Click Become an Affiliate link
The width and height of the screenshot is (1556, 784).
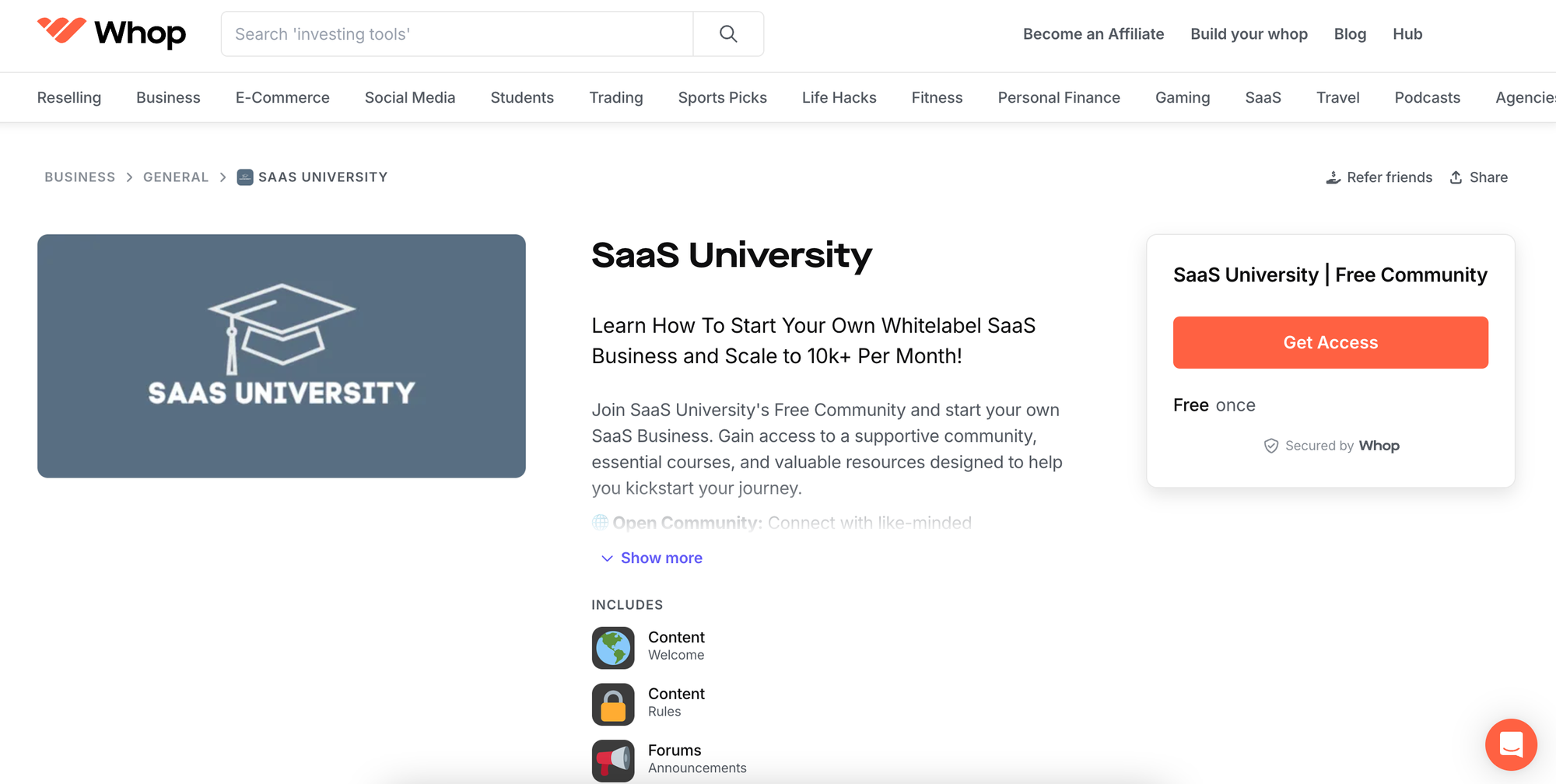pos(1093,34)
